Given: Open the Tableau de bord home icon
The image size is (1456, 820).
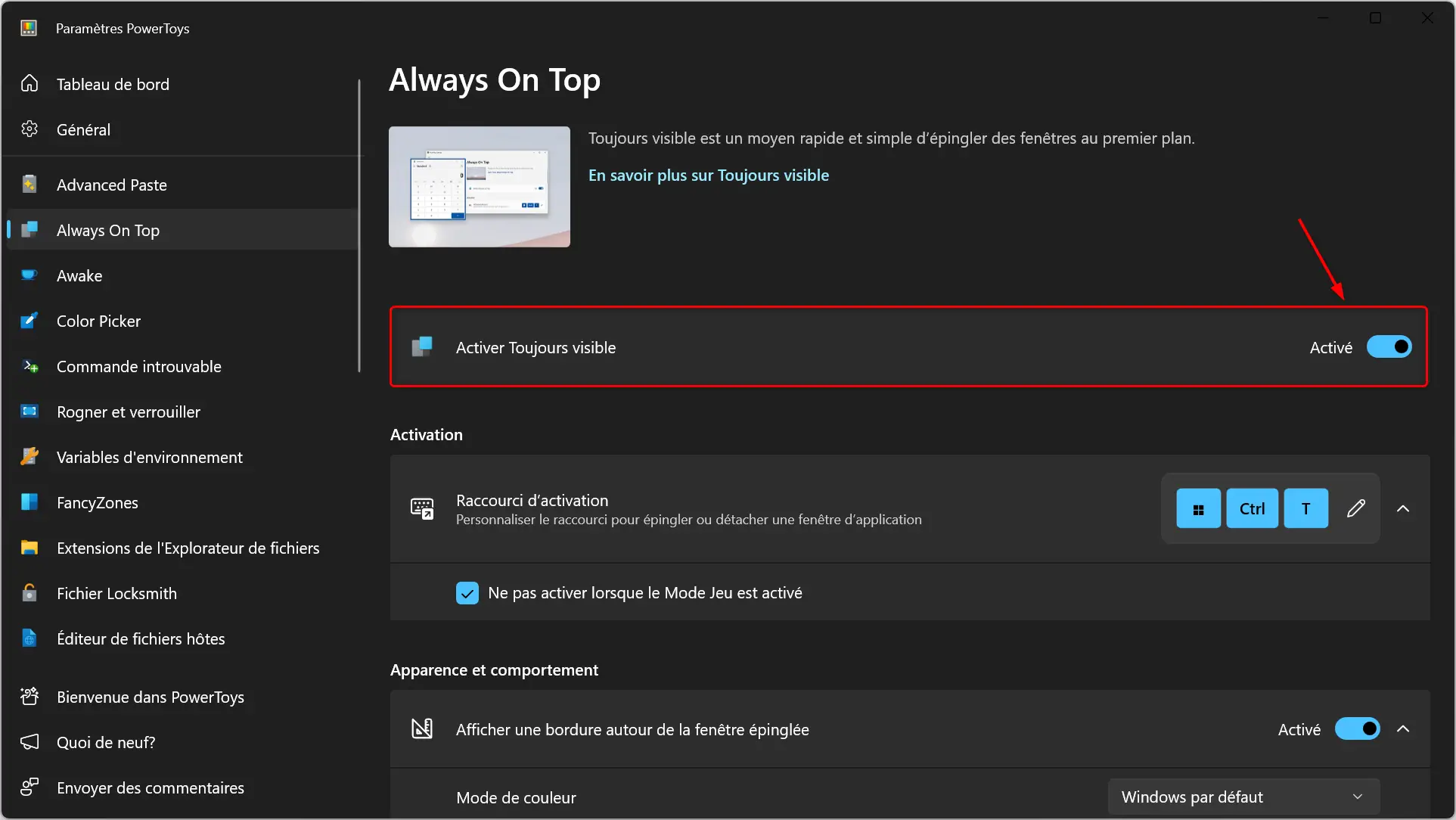Looking at the screenshot, I should tap(29, 84).
